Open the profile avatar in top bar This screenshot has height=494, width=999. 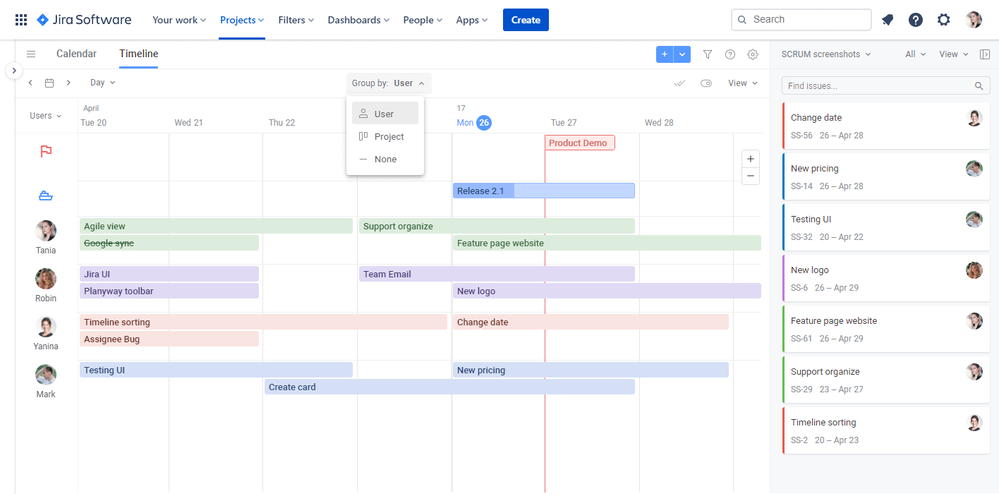pyautogui.click(x=974, y=20)
